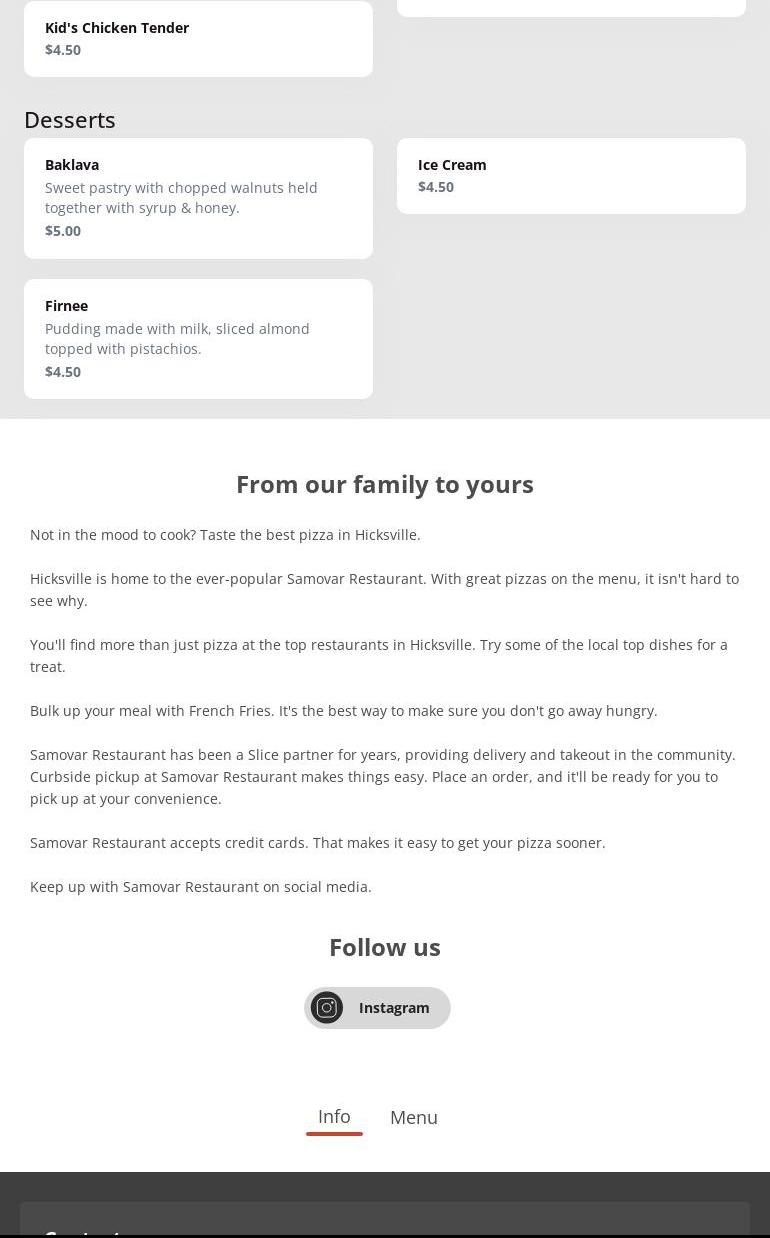Click the Instagram camera icon
This screenshot has width=770, height=1238.
tap(327, 1007)
